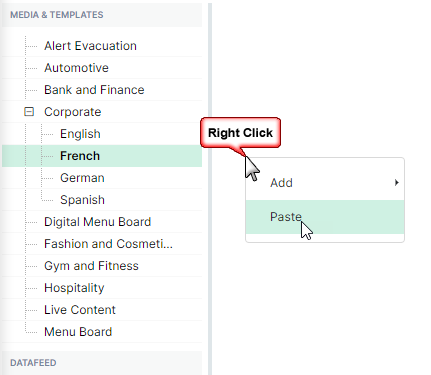431x375 pixels.
Task: Click the Media & Templates section header
Action: click(x=57, y=15)
